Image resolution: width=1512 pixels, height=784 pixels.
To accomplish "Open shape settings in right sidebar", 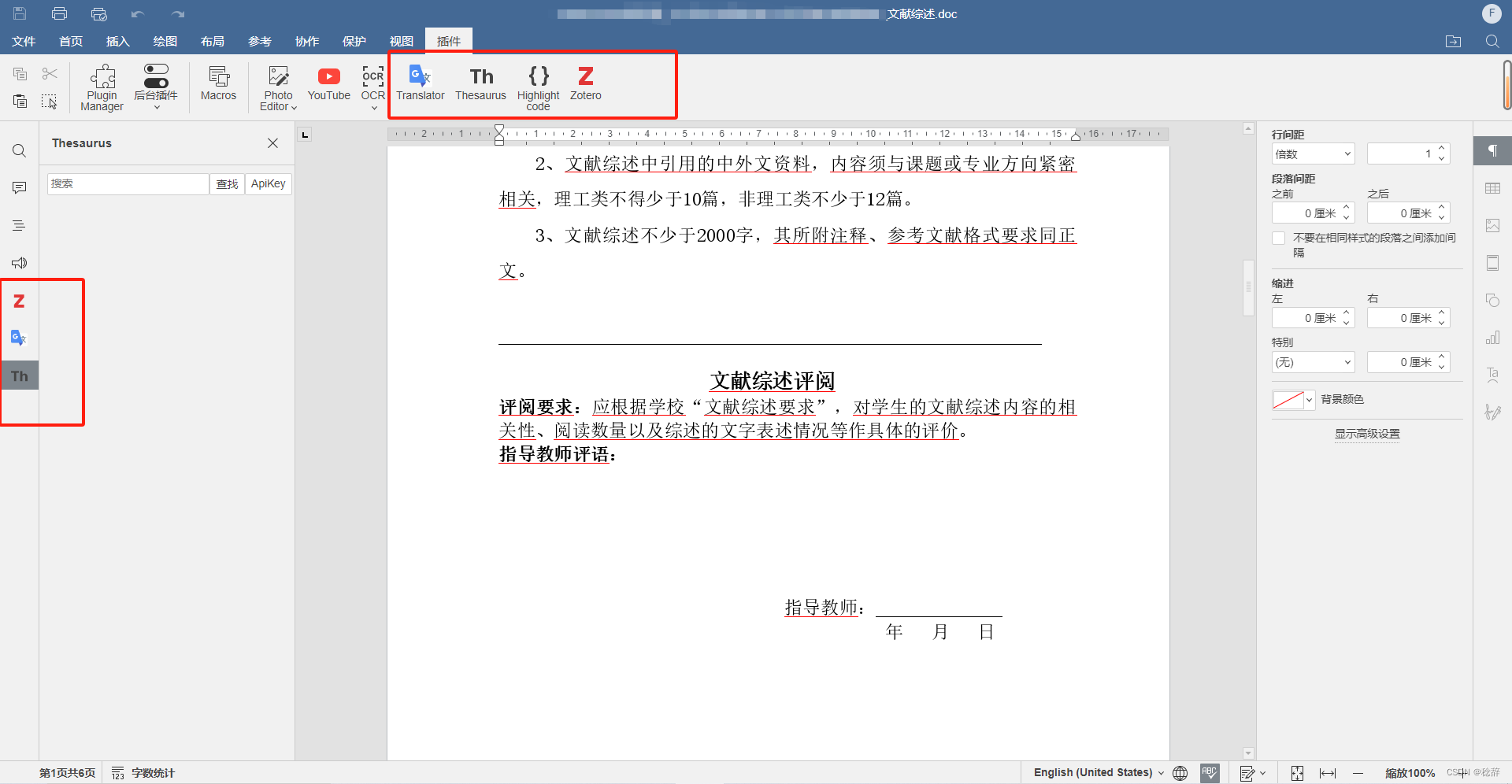I will click(1492, 301).
